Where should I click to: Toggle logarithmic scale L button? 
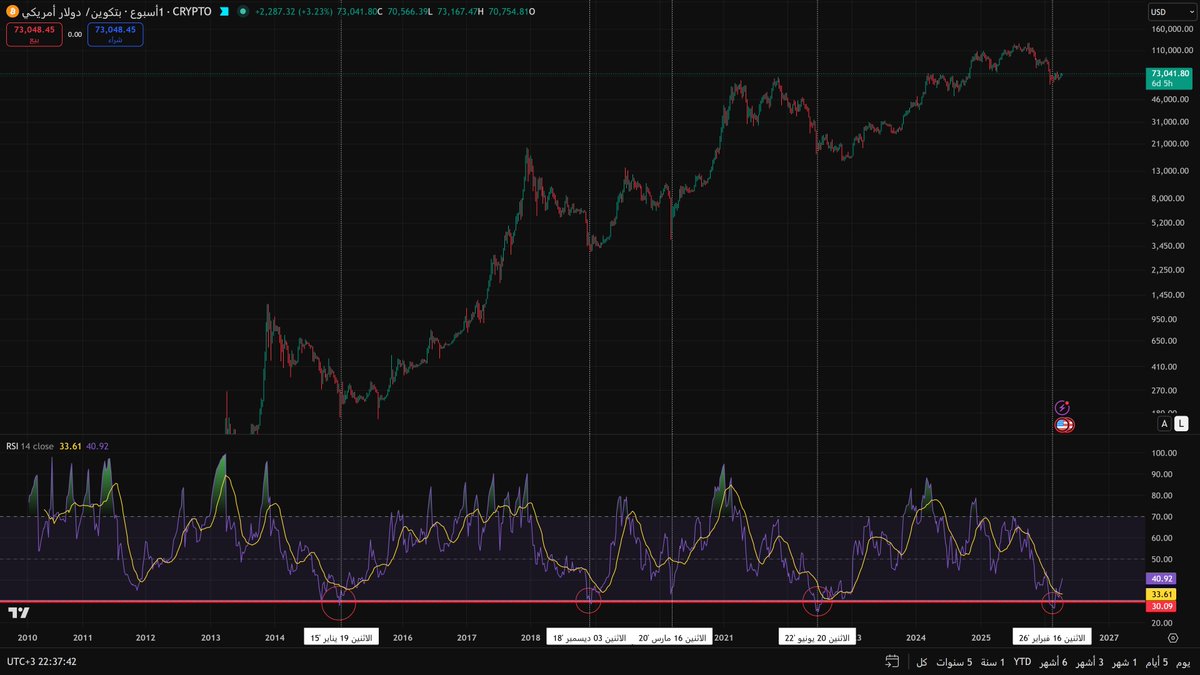(x=1181, y=424)
